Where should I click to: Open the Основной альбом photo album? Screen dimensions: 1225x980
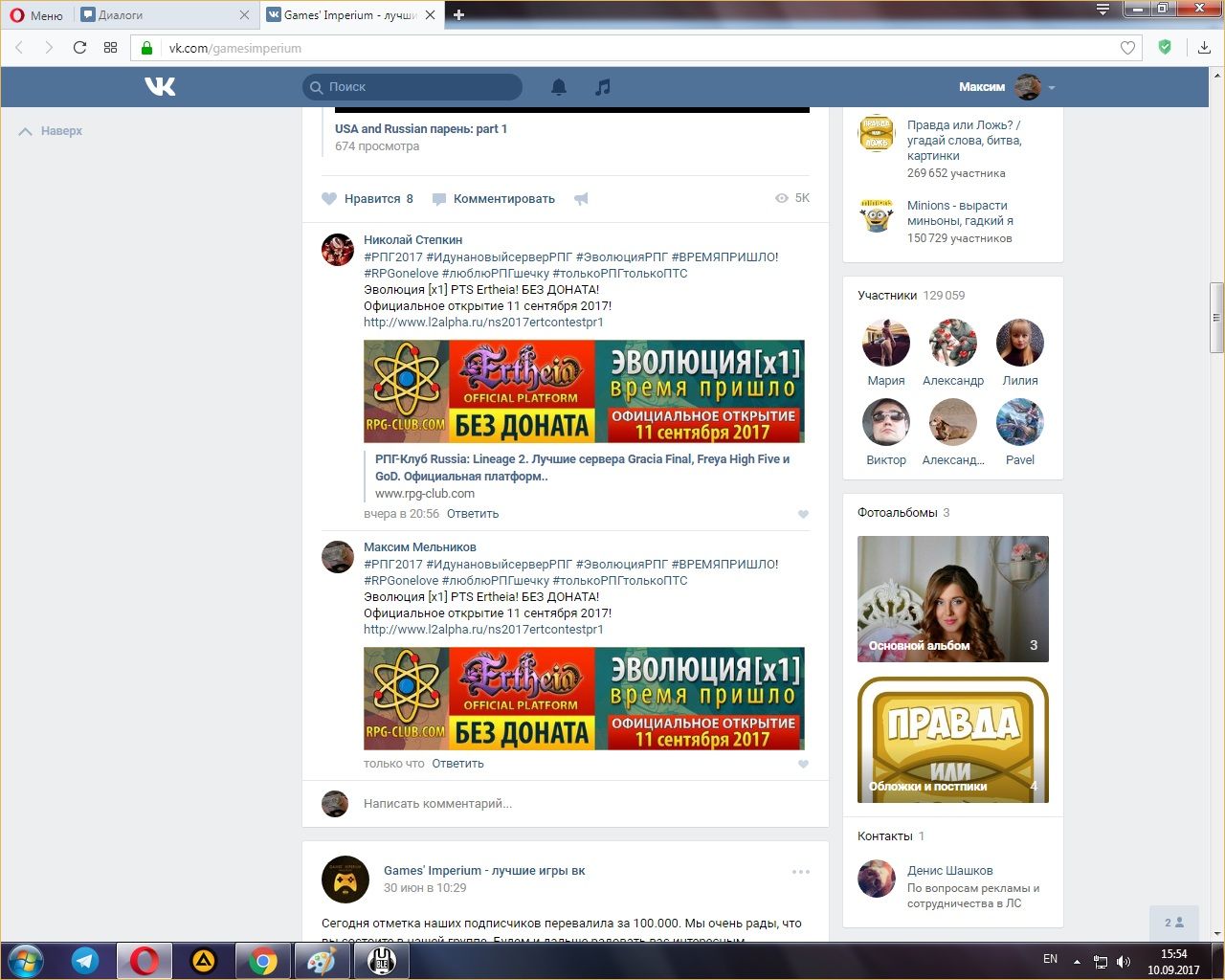pyautogui.click(x=953, y=599)
